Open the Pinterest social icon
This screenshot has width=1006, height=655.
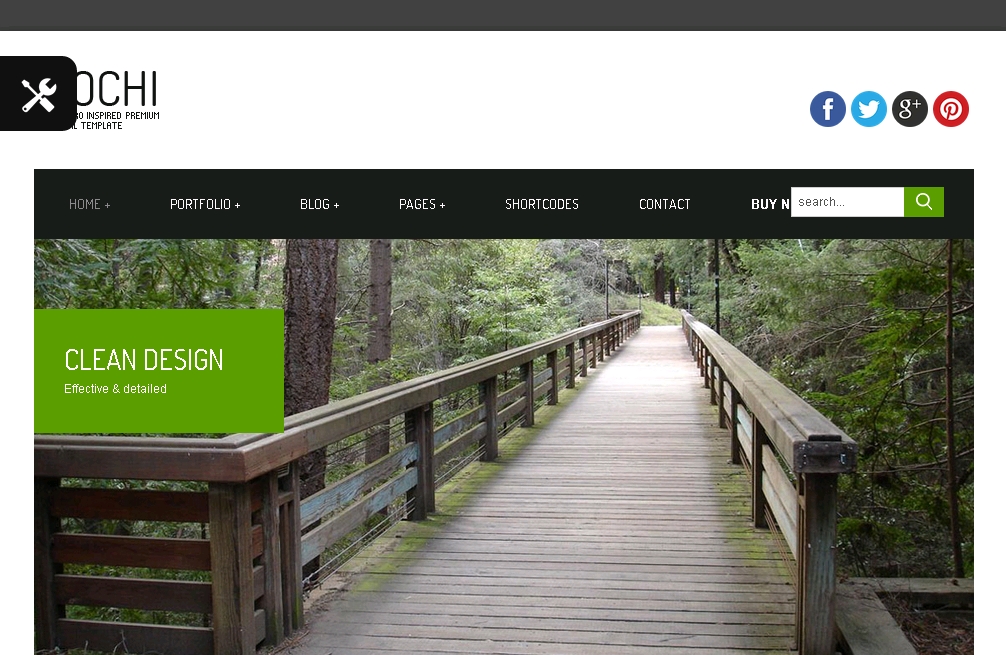click(x=951, y=108)
